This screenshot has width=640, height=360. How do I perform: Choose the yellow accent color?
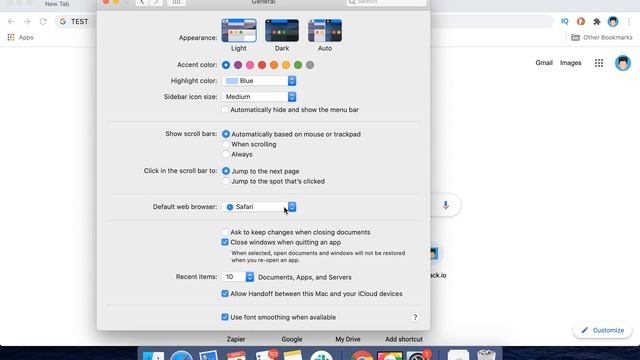tap(286, 65)
